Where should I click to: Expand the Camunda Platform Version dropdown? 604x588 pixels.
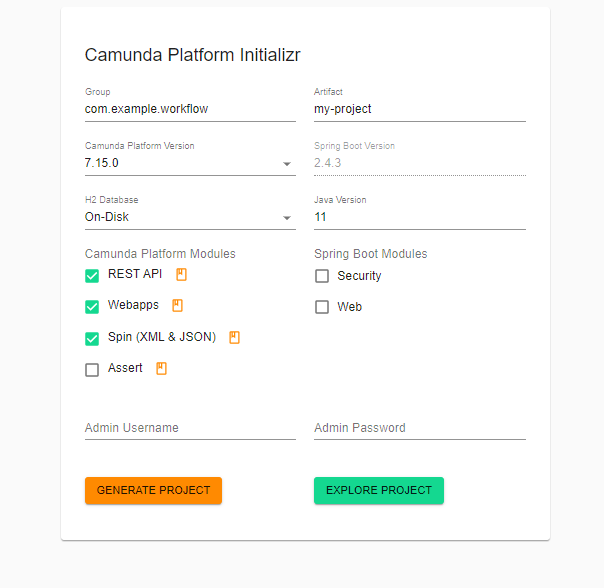[190, 163]
